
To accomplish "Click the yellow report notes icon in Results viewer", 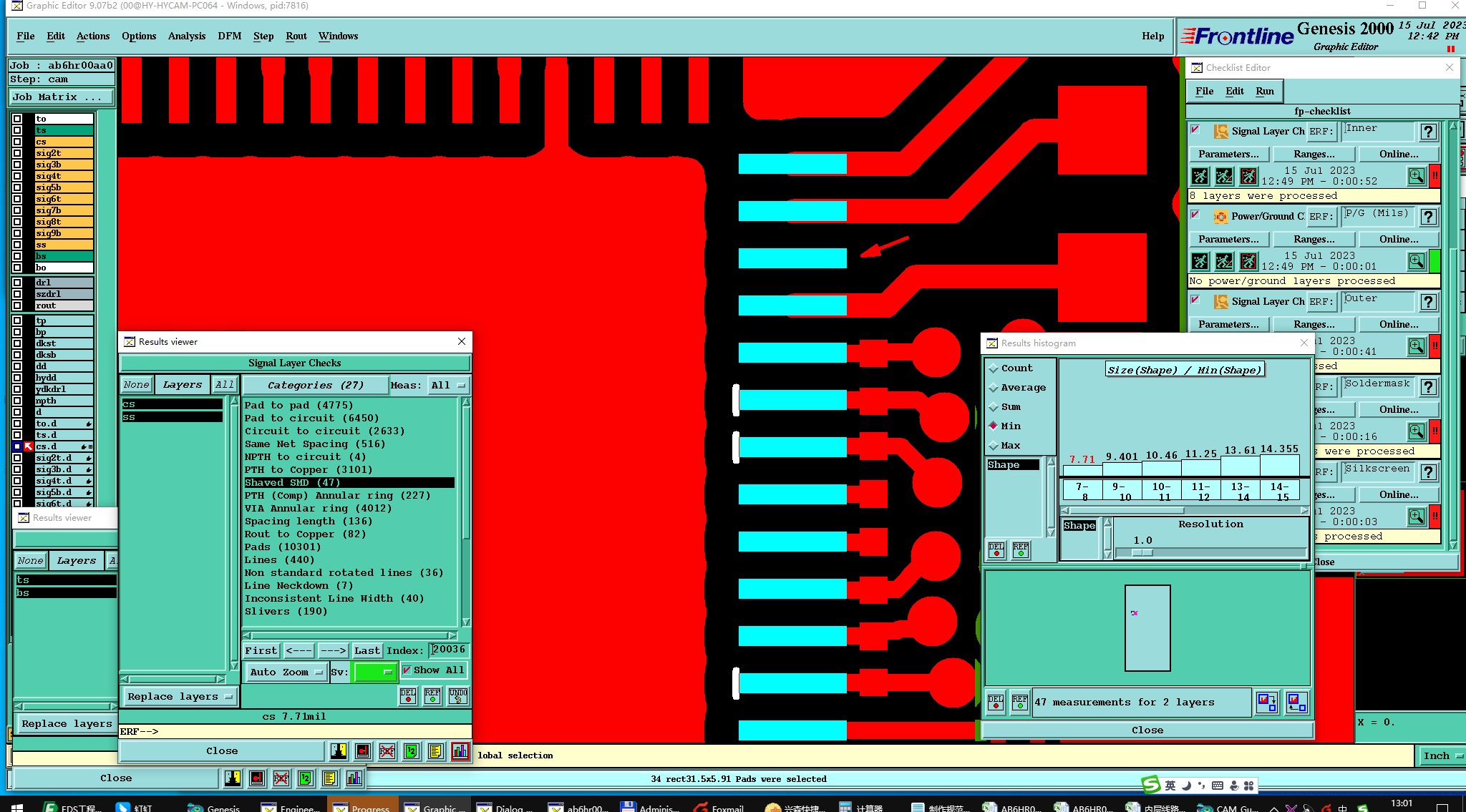I will tap(435, 751).
